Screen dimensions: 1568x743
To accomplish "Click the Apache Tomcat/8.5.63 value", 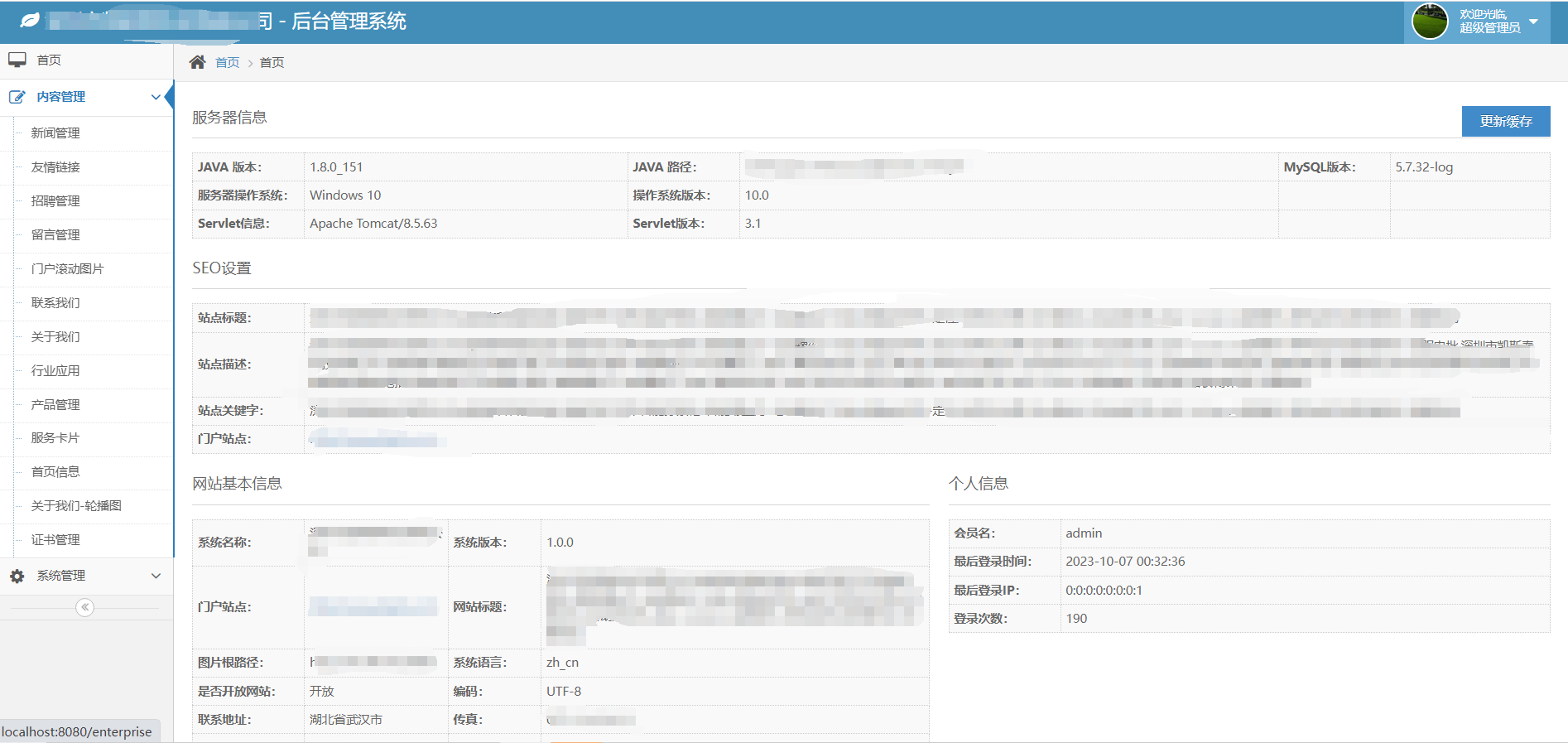I will point(373,223).
